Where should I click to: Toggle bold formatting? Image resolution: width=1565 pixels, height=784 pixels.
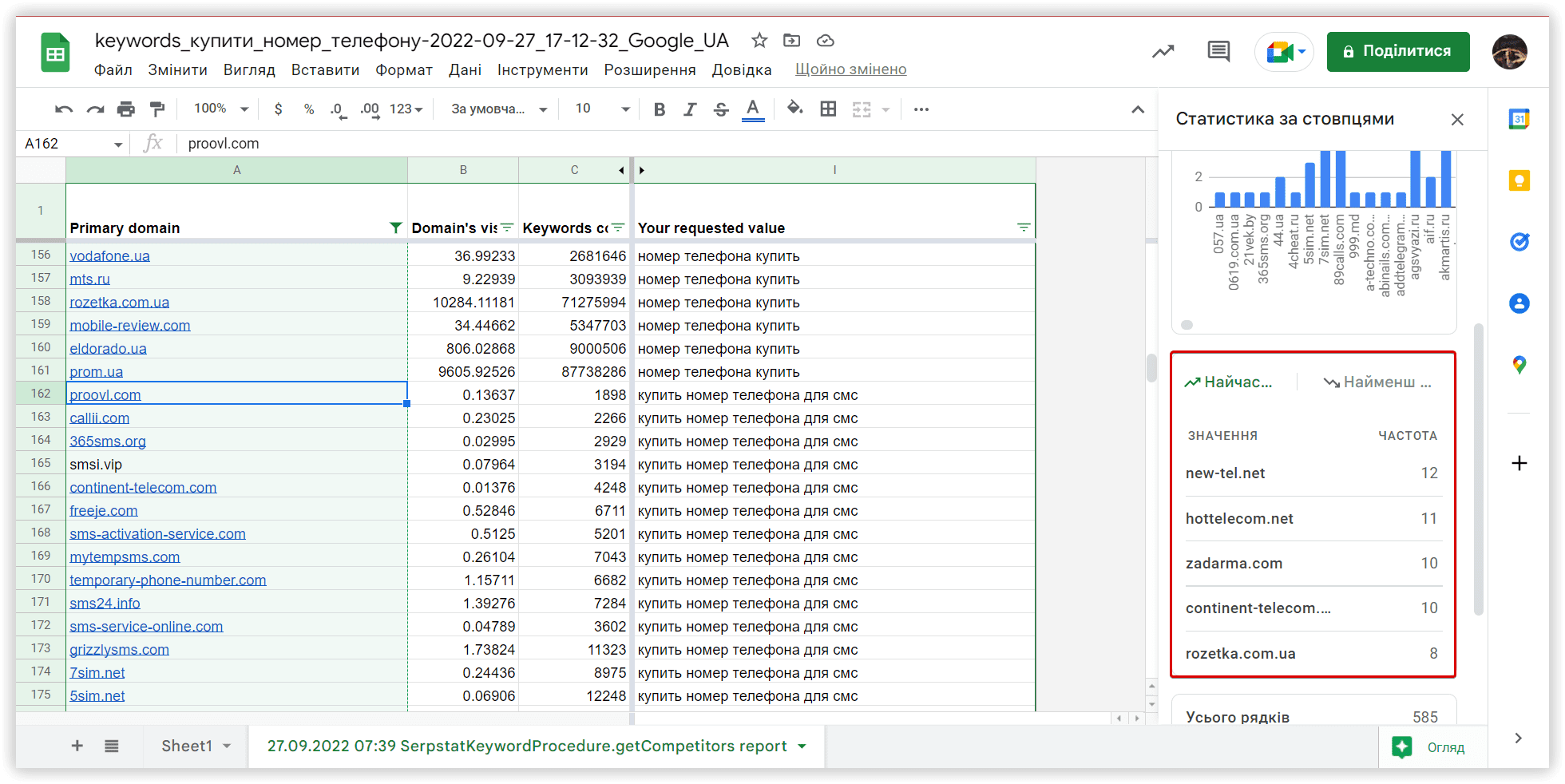point(660,109)
